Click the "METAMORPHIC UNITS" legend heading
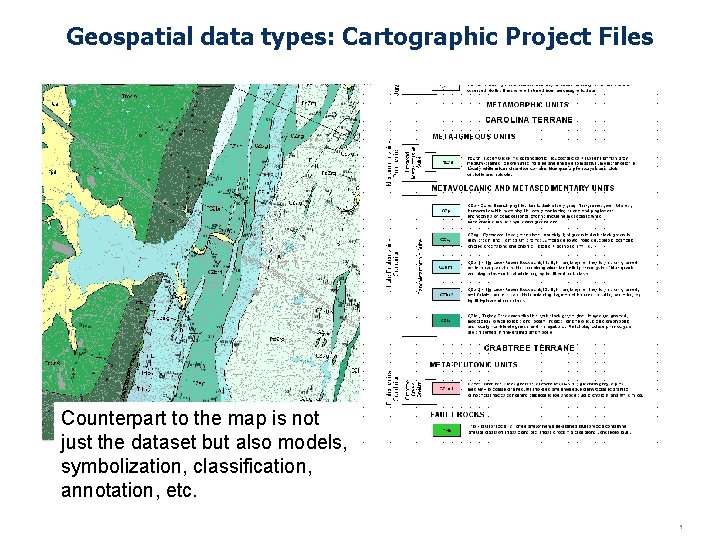 coord(527,105)
